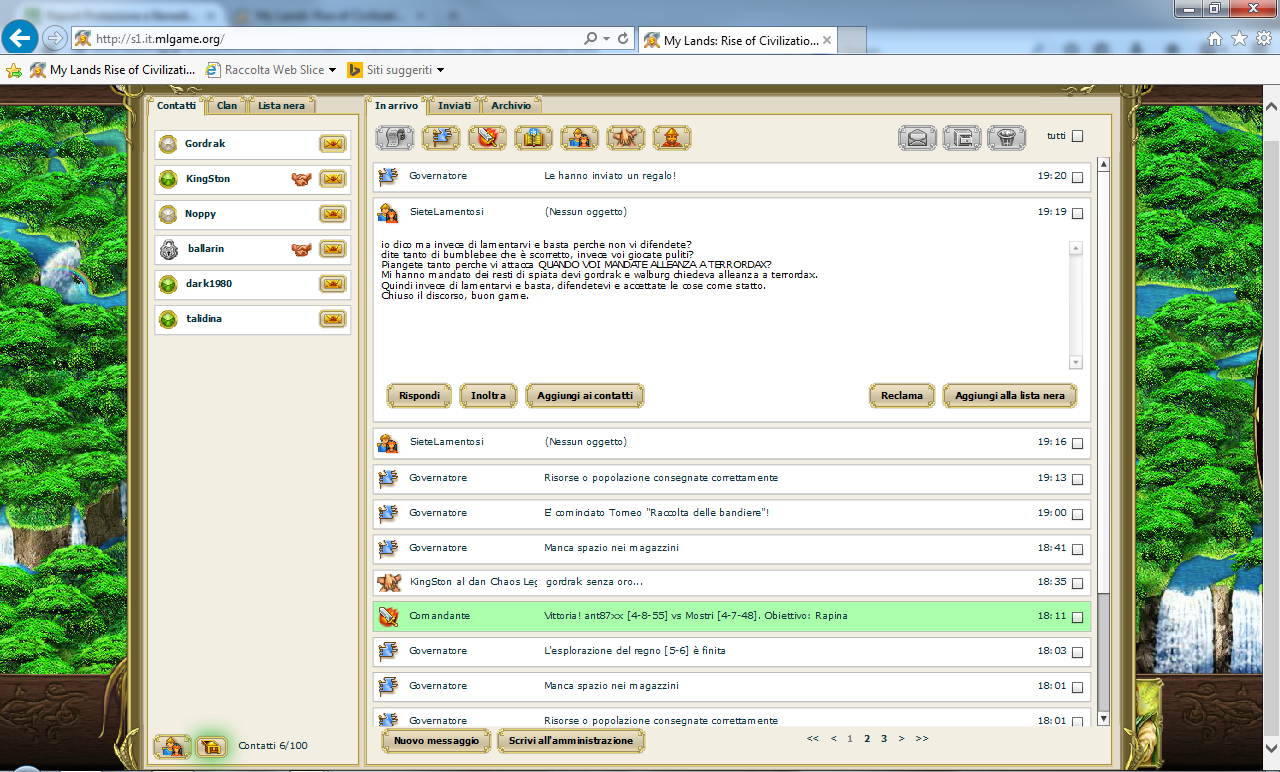Viewport: 1280px width, 772px height.
Task: Expand the 'Raccolta Web Slice' dropdown arrow
Action: coord(333,70)
